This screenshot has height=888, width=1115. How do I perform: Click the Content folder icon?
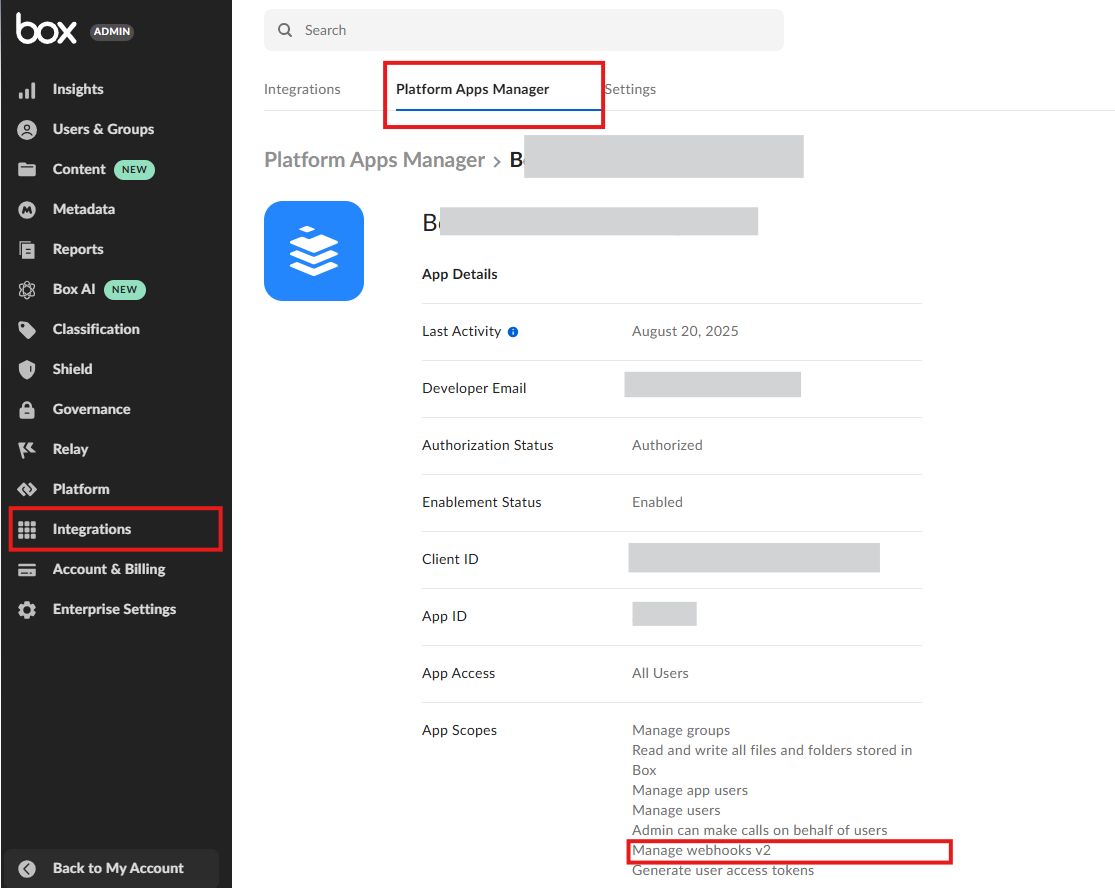pyautogui.click(x=28, y=170)
